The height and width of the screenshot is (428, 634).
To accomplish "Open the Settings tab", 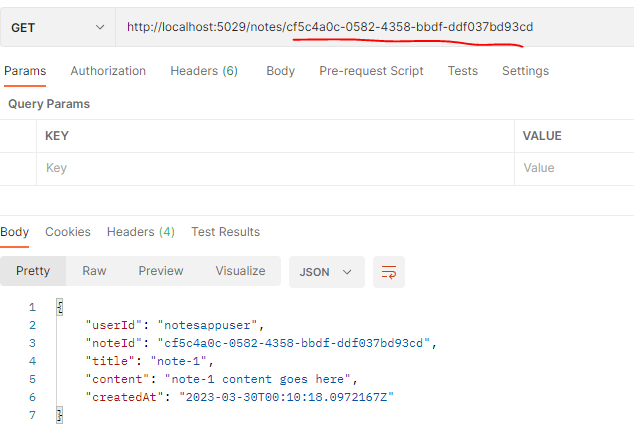I will [x=525, y=71].
